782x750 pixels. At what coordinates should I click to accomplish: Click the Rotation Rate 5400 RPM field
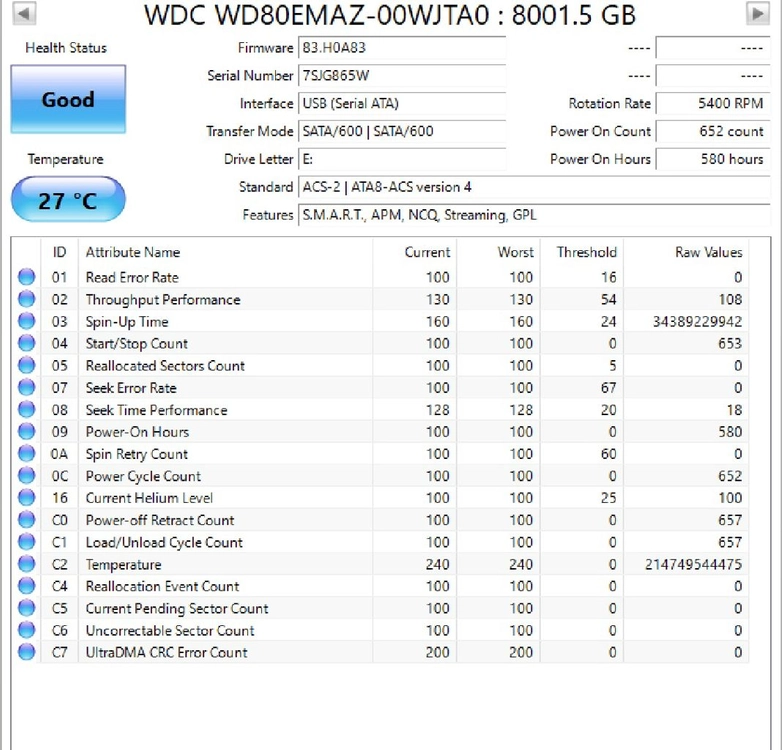coord(713,104)
